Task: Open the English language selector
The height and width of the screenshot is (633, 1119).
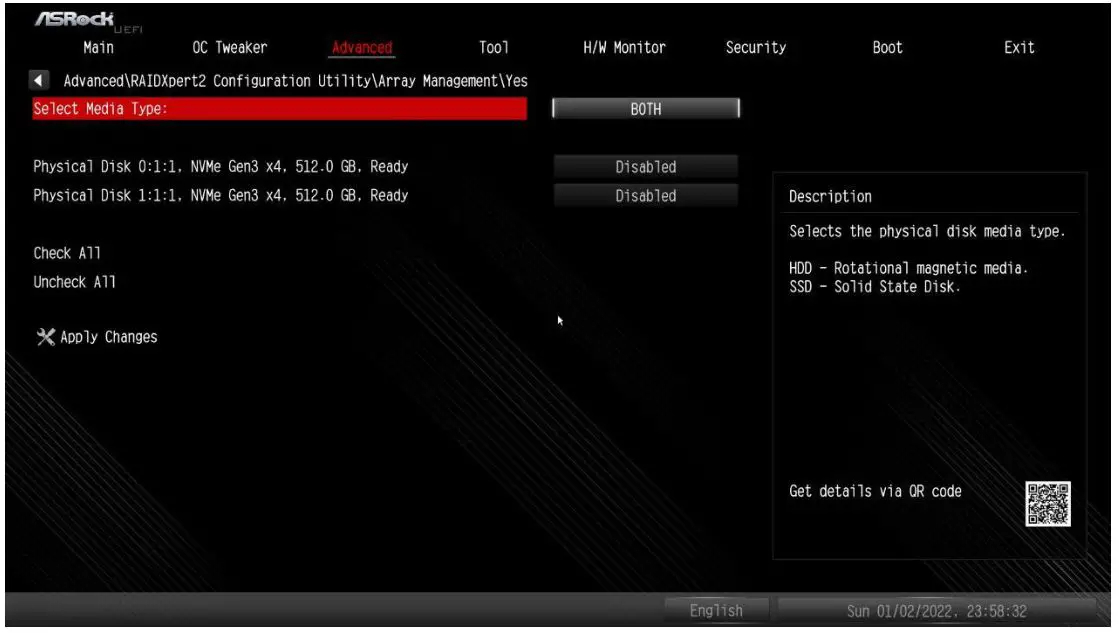Action: [719, 610]
